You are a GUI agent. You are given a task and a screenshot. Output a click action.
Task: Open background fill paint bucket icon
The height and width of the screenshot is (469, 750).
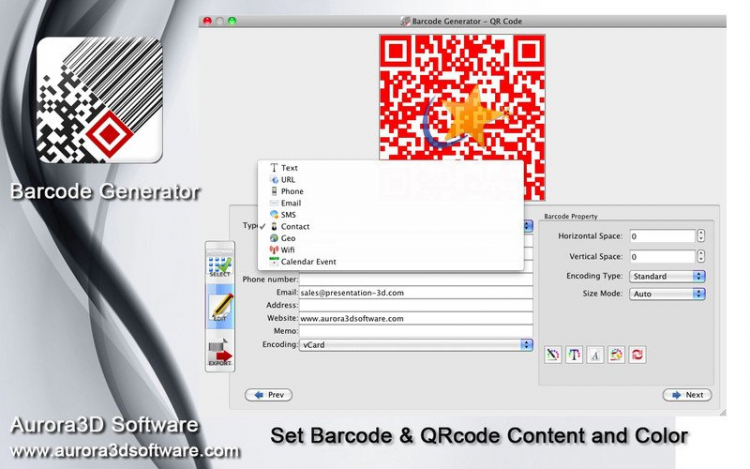click(616, 355)
